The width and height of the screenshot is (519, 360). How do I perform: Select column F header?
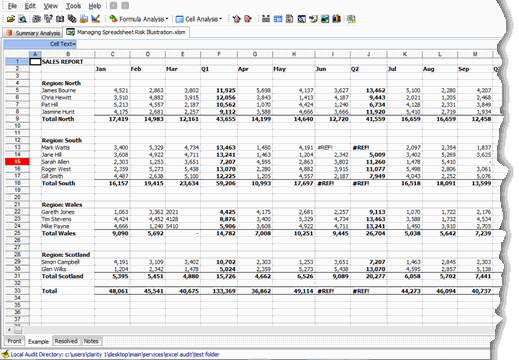219,54
